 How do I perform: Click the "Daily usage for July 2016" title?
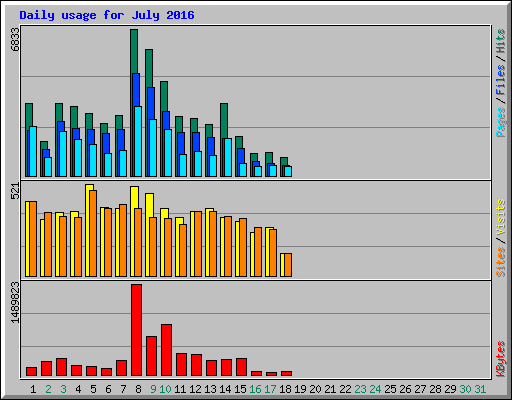click(x=107, y=15)
